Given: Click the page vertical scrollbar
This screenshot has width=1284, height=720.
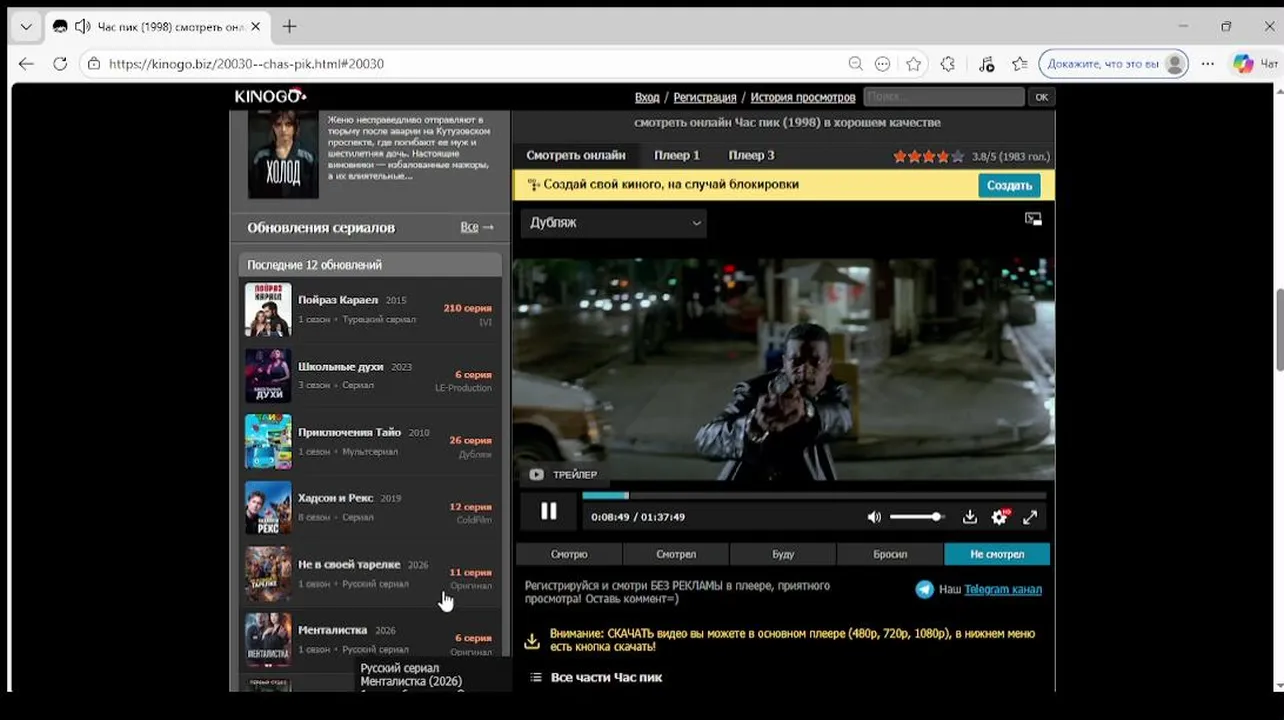Looking at the screenshot, I should tap(1279, 330).
